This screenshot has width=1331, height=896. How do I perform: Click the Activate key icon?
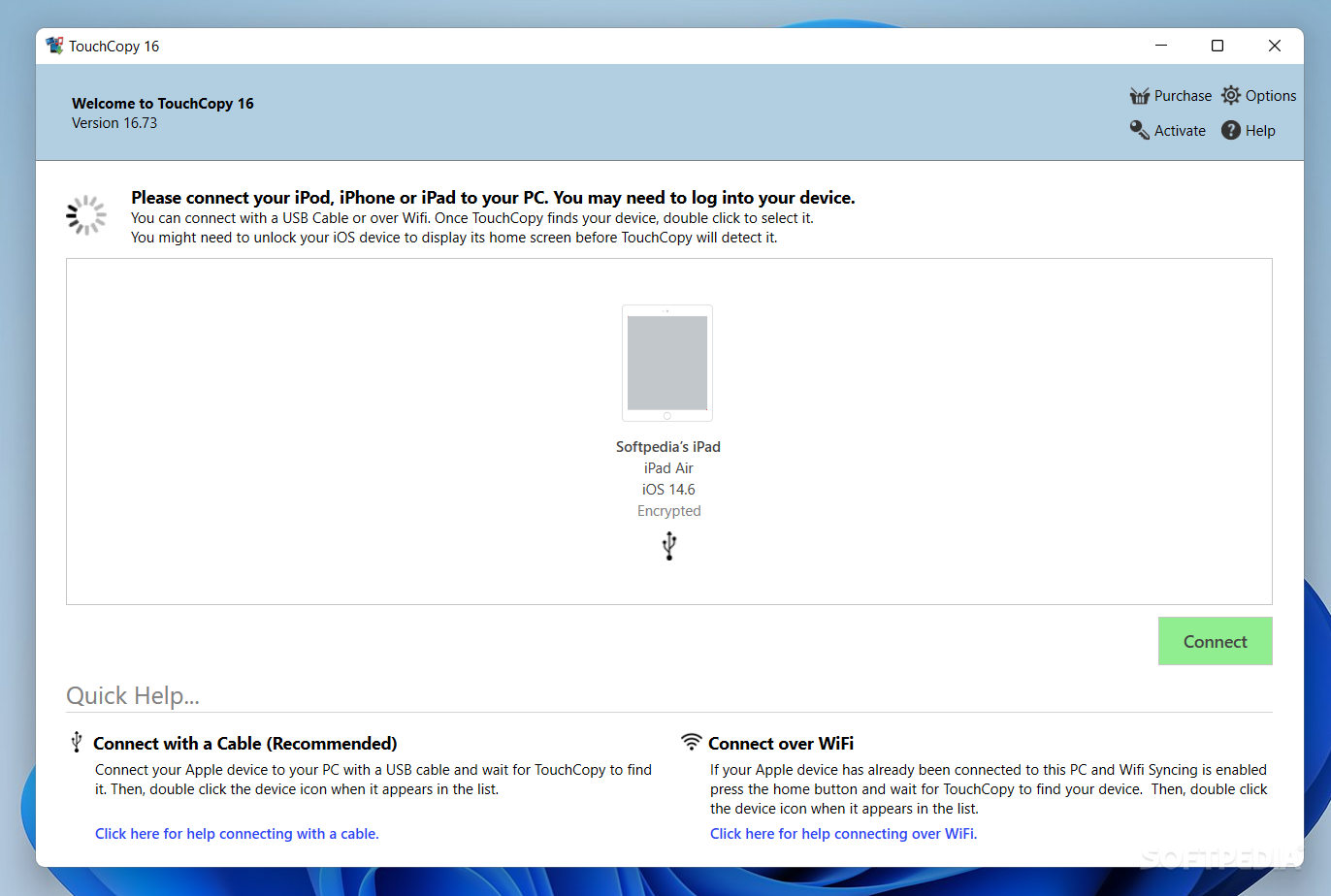[1139, 130]
